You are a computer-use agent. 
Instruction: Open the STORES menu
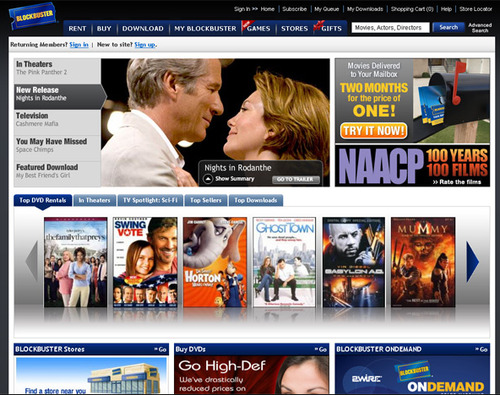294,29
